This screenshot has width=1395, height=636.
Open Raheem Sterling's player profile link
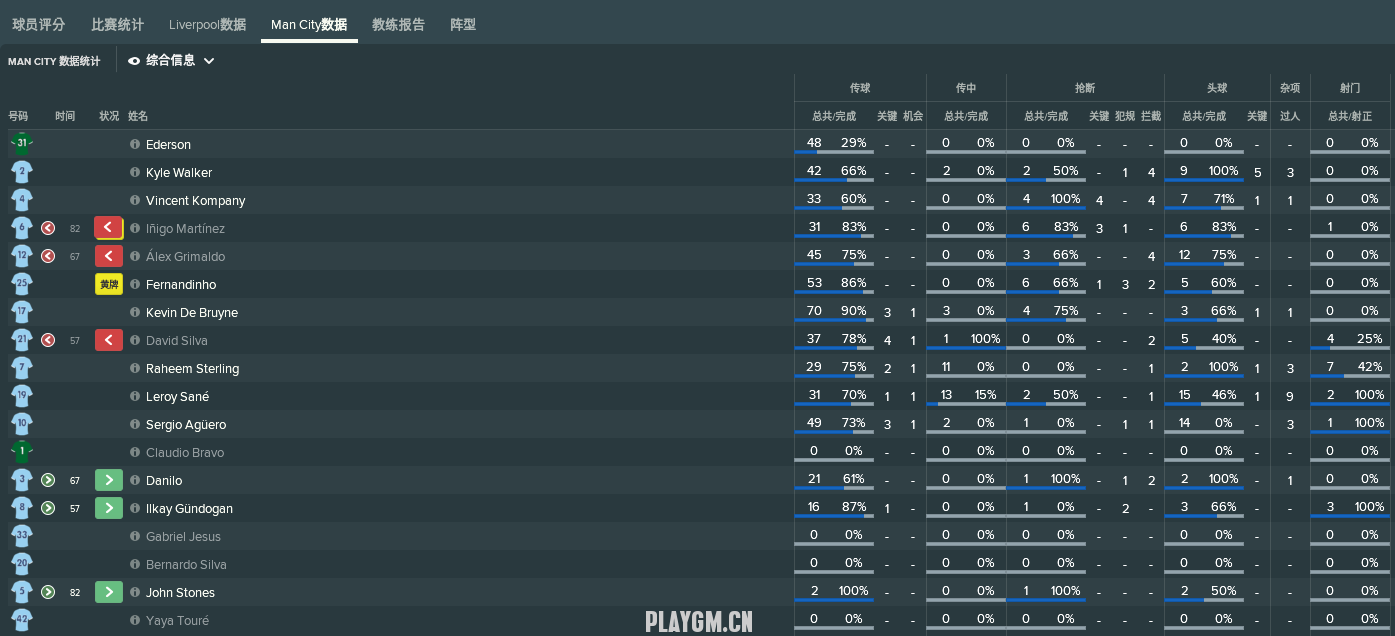[192, 369]
